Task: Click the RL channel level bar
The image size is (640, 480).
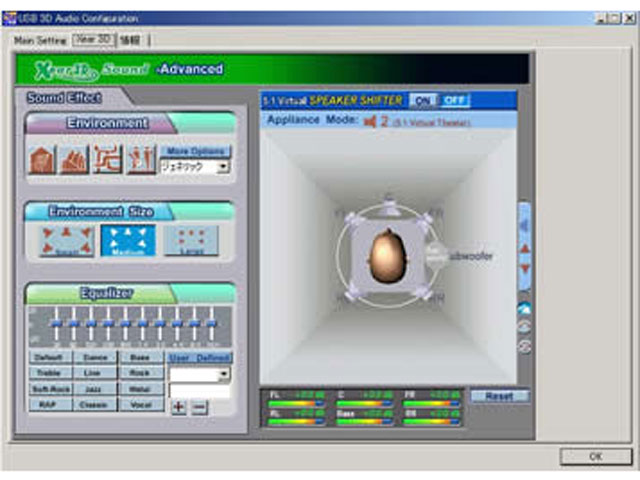Action: (x=296, y=422)
